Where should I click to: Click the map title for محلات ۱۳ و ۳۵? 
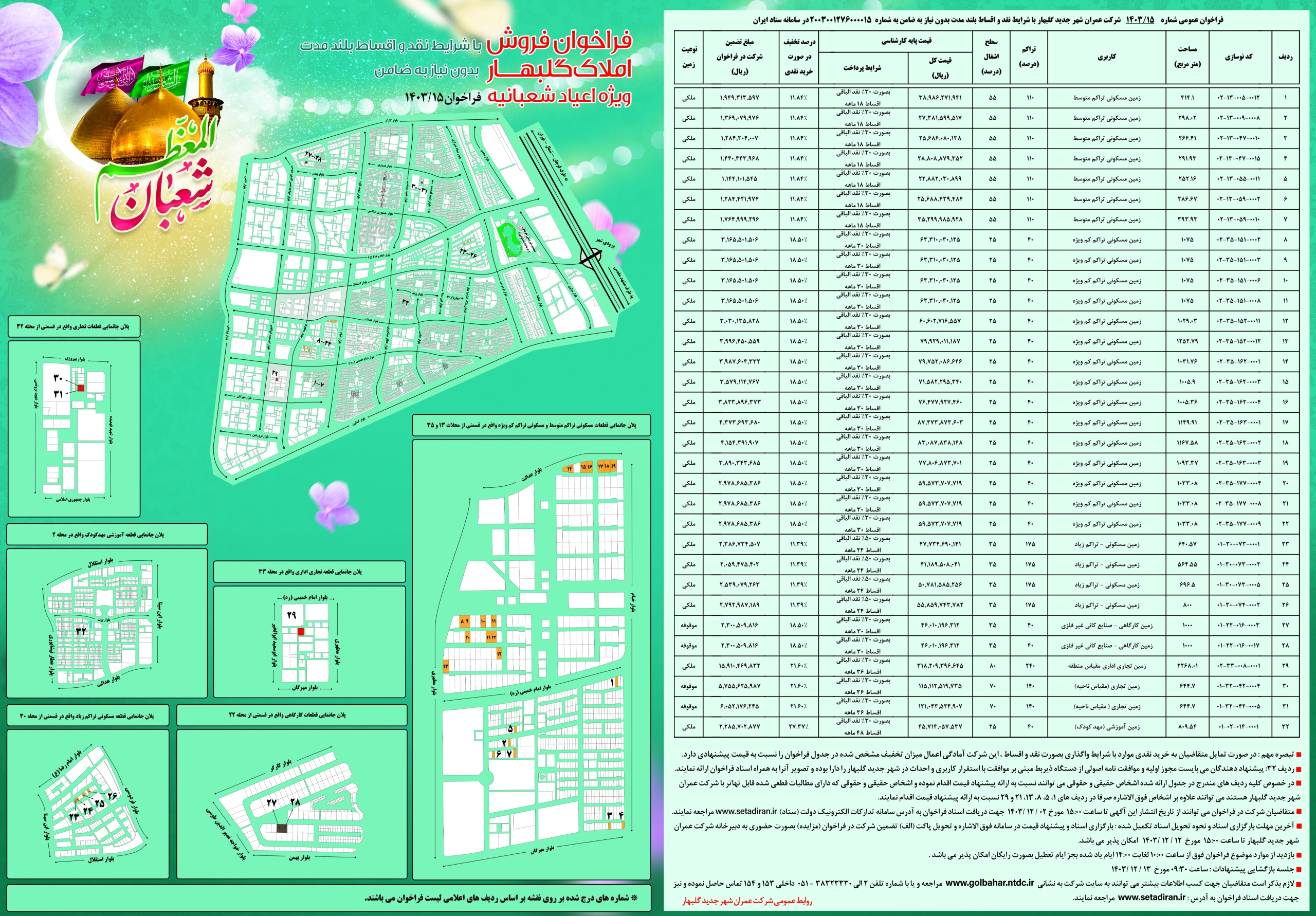[x=532, y=425]
